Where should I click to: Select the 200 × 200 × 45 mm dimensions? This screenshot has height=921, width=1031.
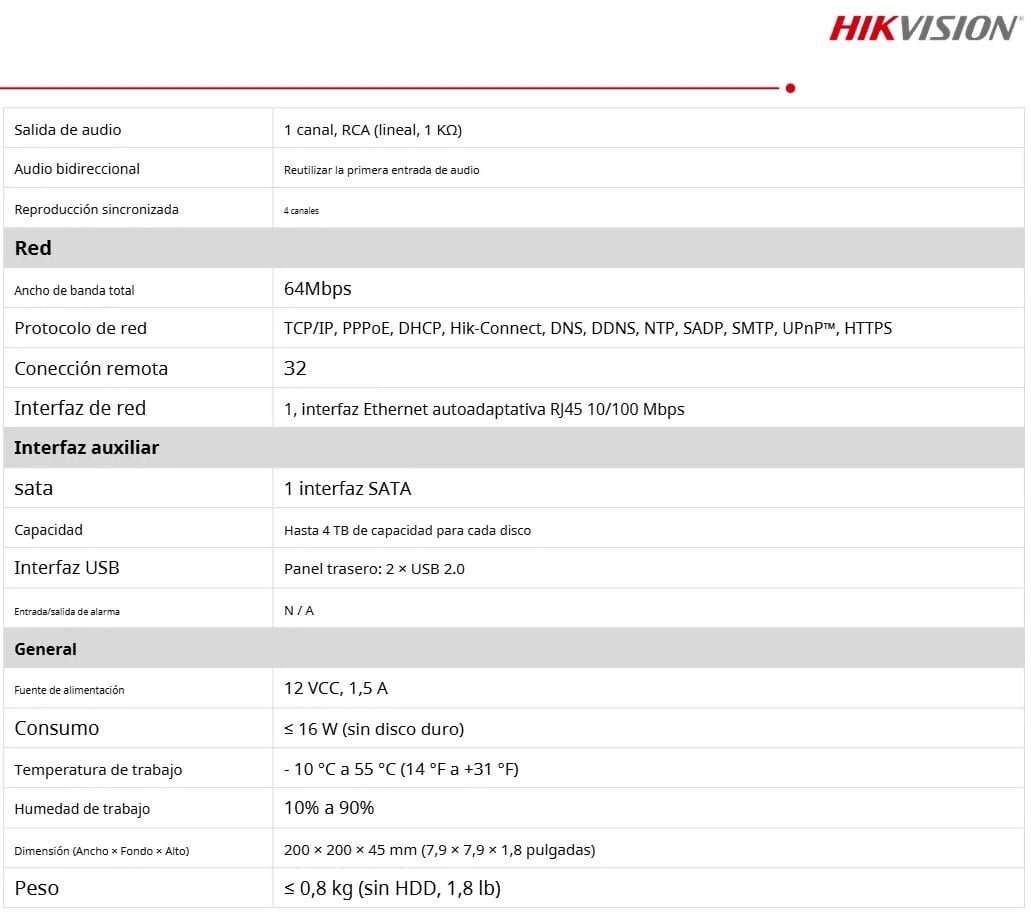[x=439, y=850]
